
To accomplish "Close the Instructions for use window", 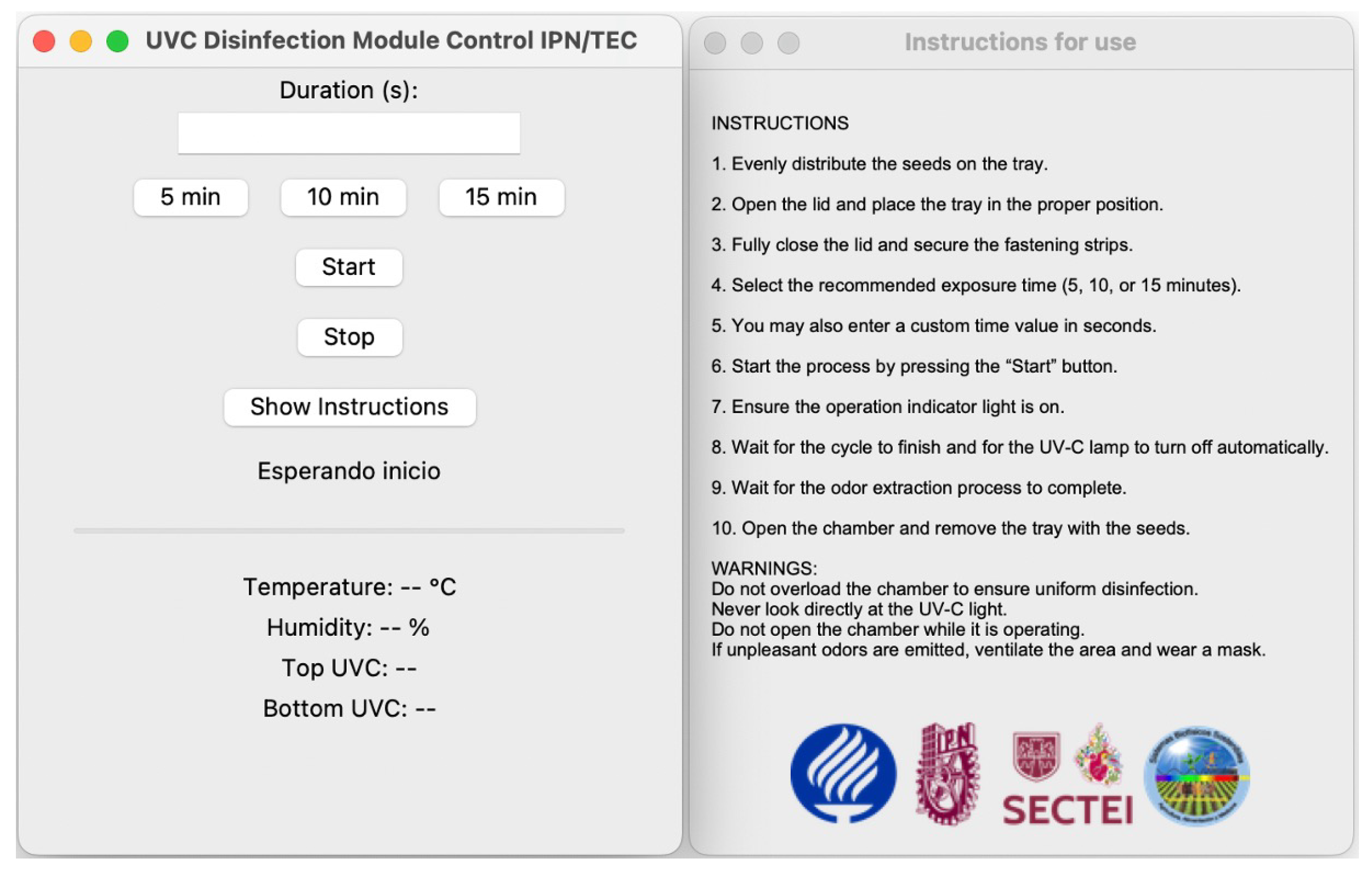I will tap(715, 43).
